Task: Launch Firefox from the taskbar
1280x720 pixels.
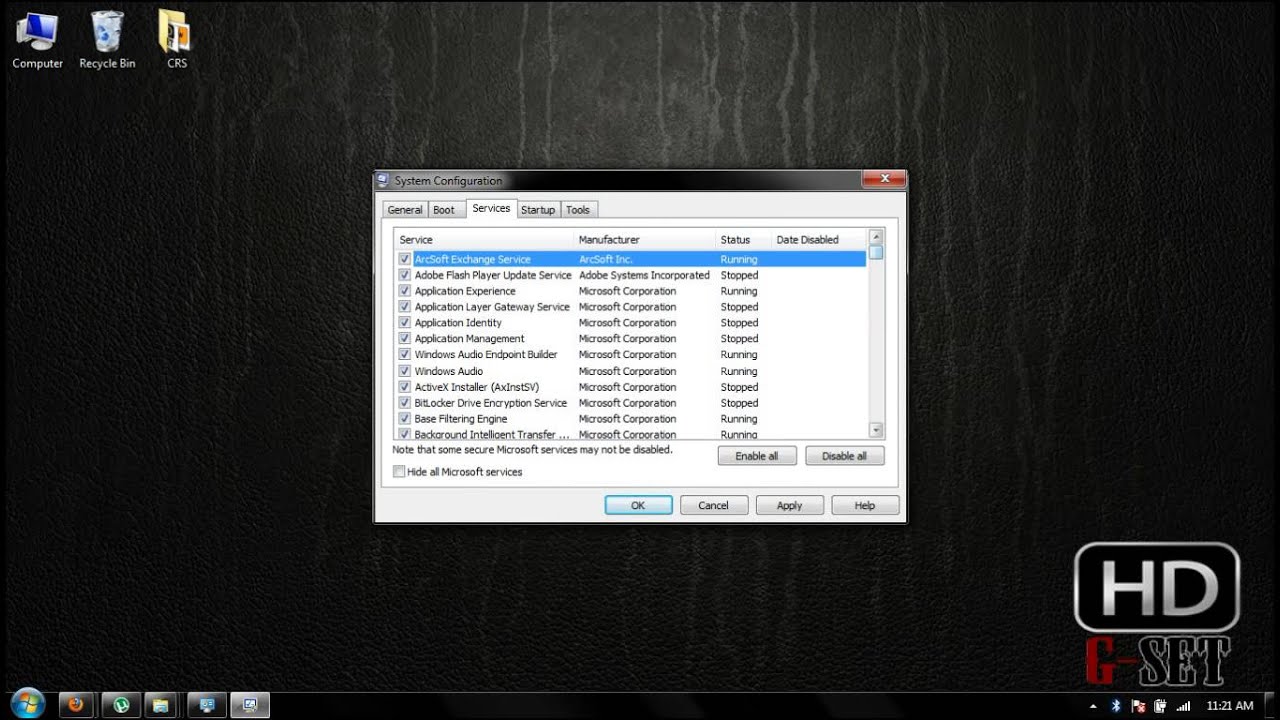Action: [x=76, y=705]
